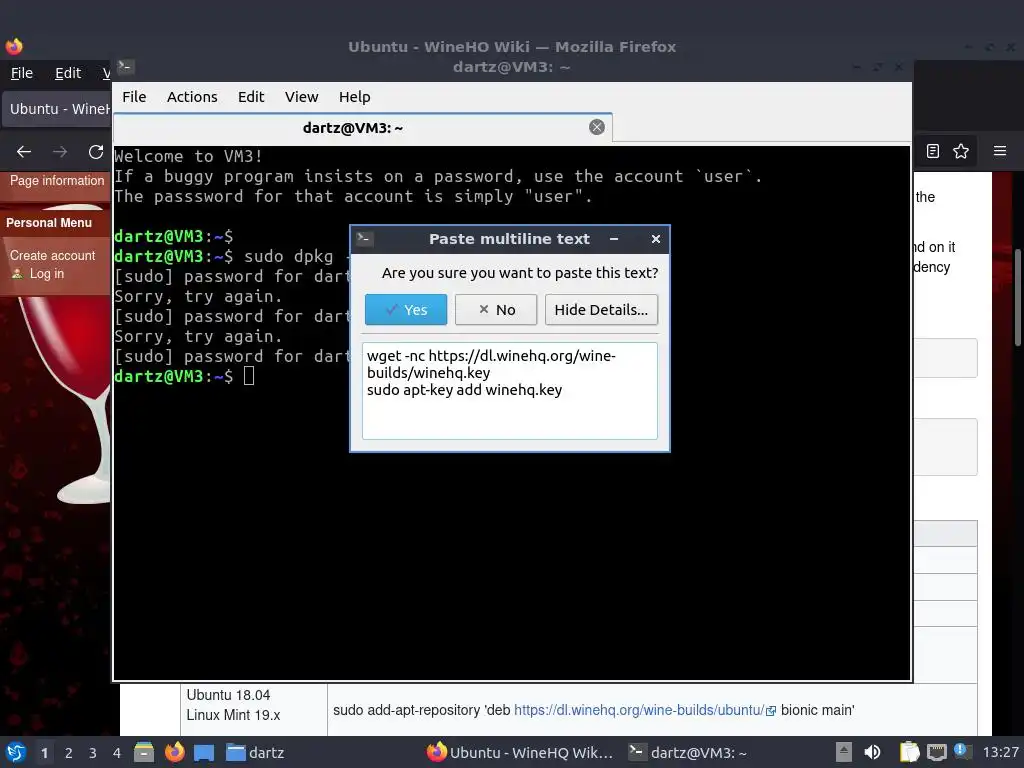Switch to dartz@VM3 terminal taskbar entry
Image resolution: width=1024 pixels, height=768 pixels.
point(688,752)
